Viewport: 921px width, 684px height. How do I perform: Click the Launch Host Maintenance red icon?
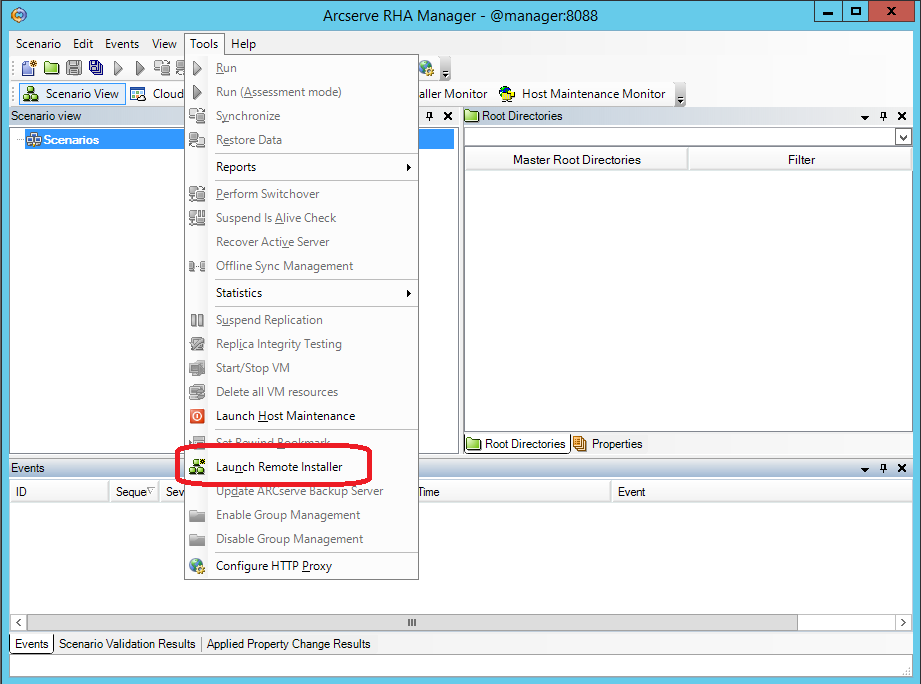[197, 416]
